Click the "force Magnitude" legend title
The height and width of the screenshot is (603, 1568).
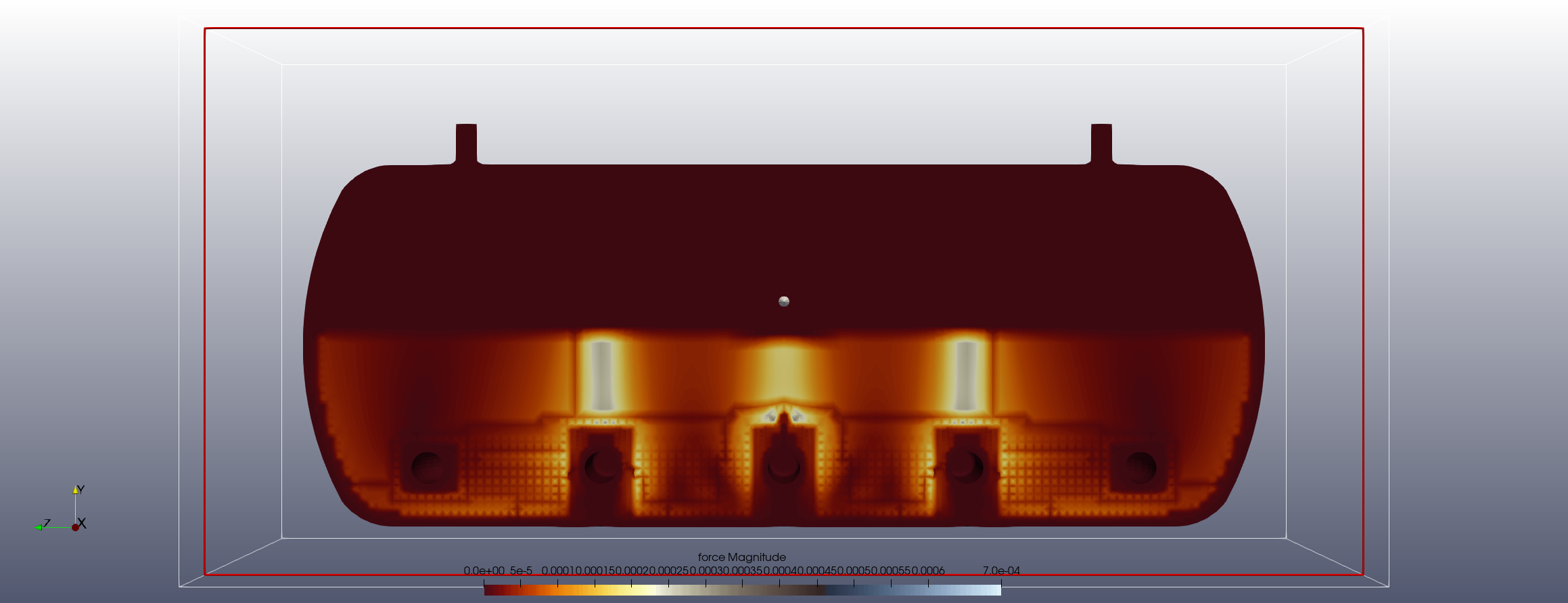[x=741, y=557]
